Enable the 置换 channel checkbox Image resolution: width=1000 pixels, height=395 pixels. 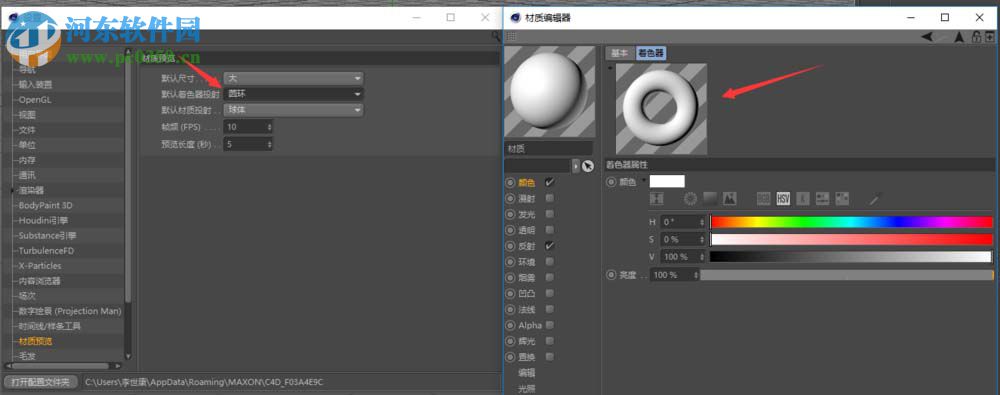click(x=550, y=357)
